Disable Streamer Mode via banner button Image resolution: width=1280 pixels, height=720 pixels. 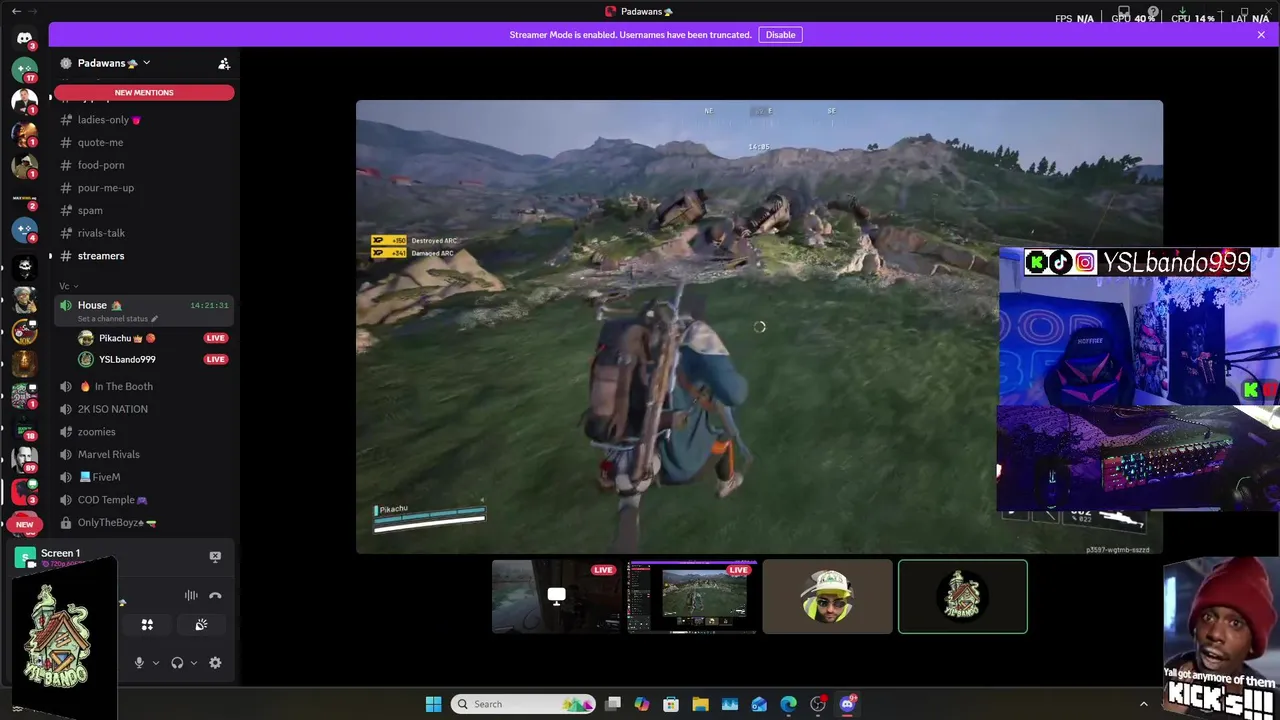(780, 35)
